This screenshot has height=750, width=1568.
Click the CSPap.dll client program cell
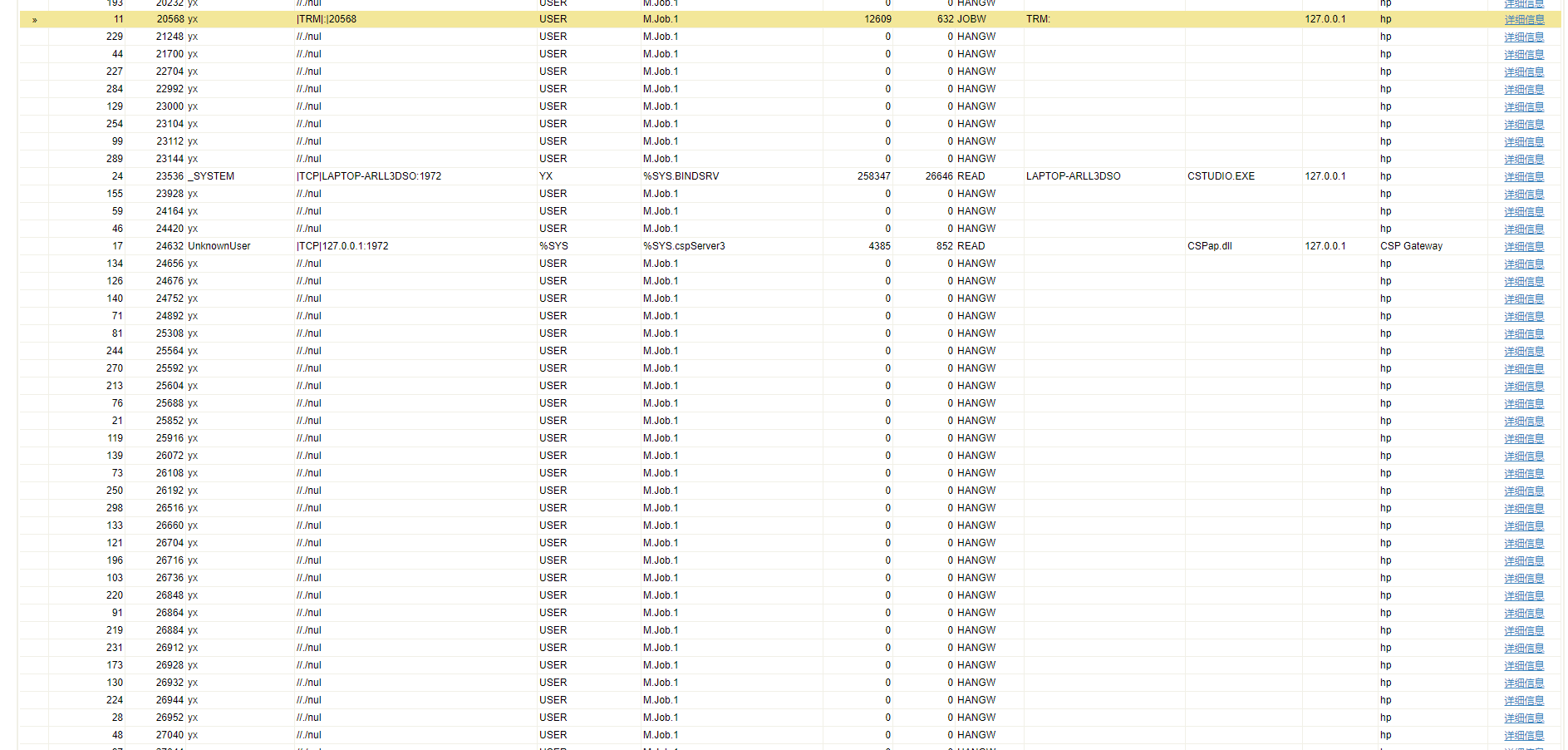click(1209, 246)
